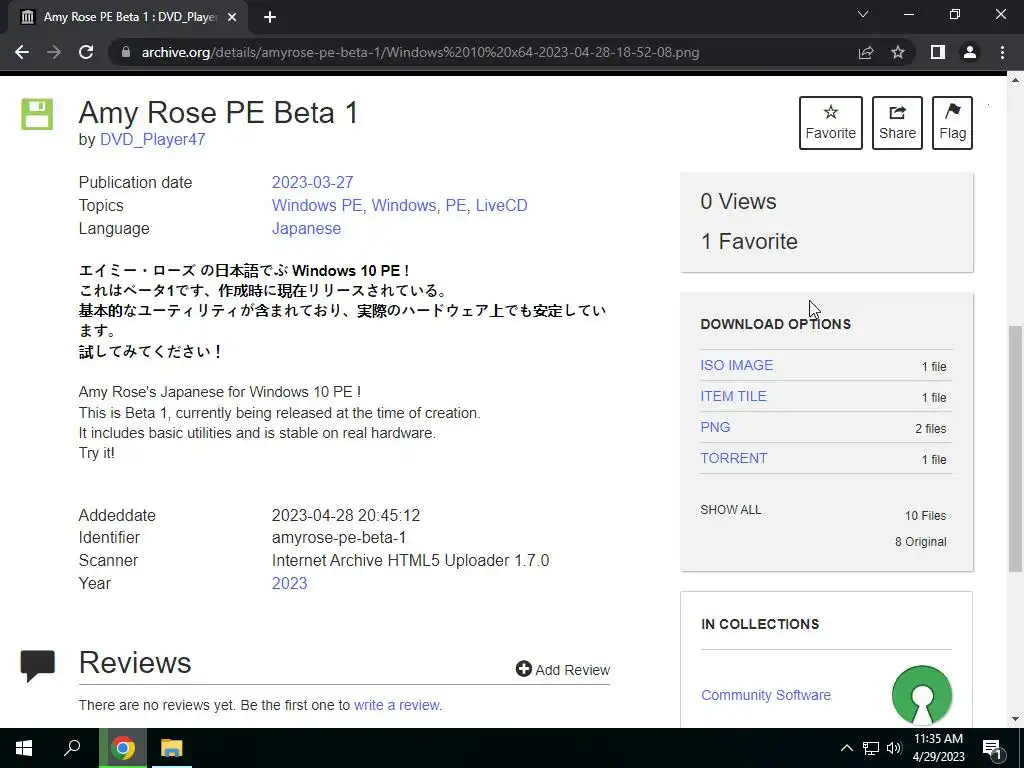Click the network tray icon

(871, 748)
